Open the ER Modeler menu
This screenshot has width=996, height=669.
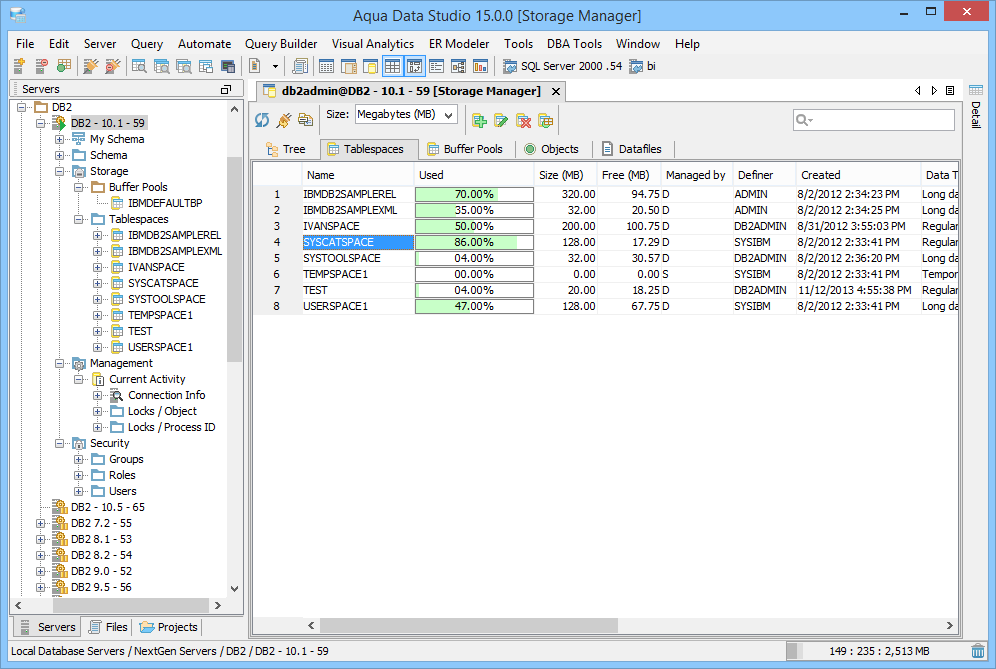pos(459,44)
